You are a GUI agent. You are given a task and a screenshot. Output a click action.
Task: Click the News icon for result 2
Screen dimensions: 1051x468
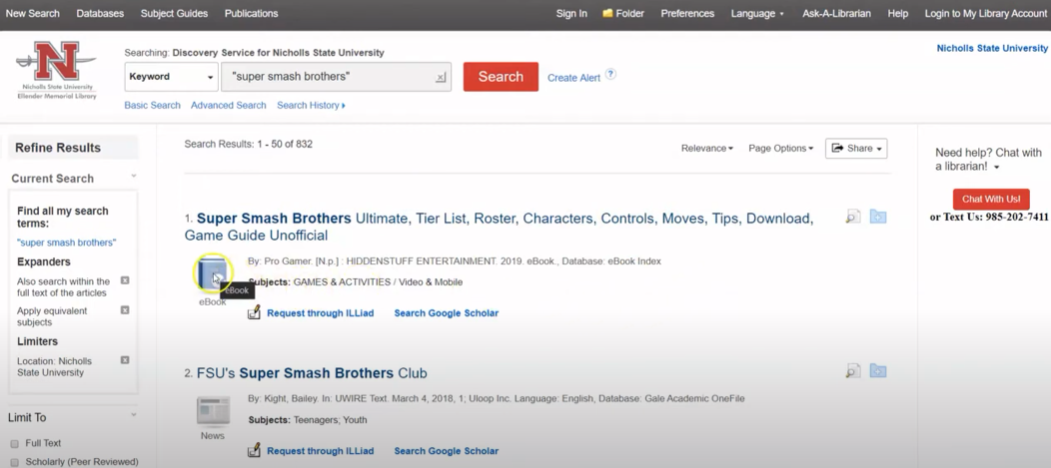(x=212, y=411)
